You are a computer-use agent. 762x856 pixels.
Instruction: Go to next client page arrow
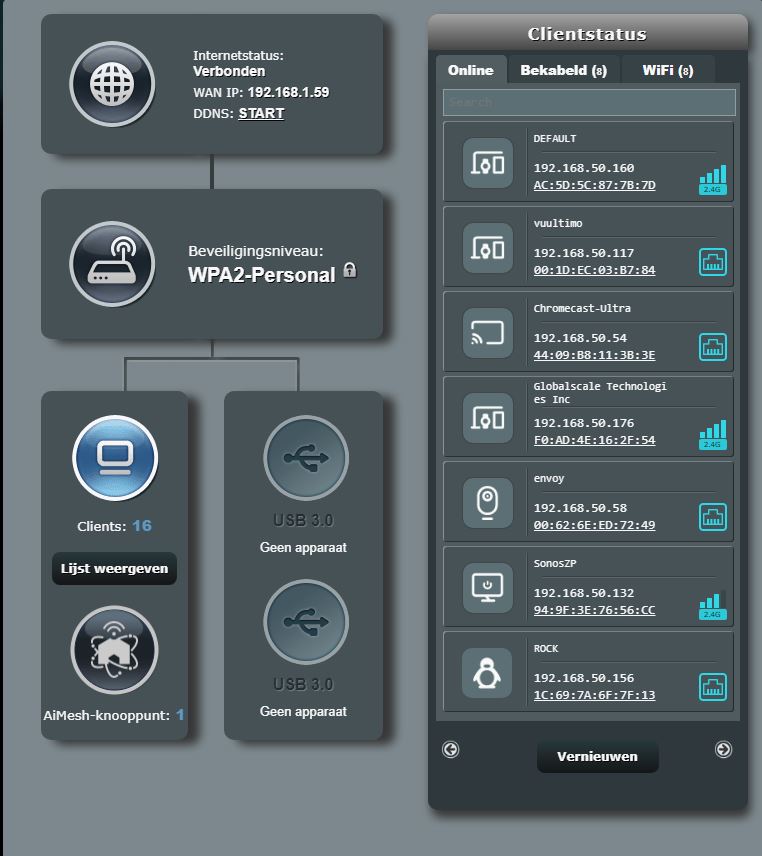click(x=723, y=749)
